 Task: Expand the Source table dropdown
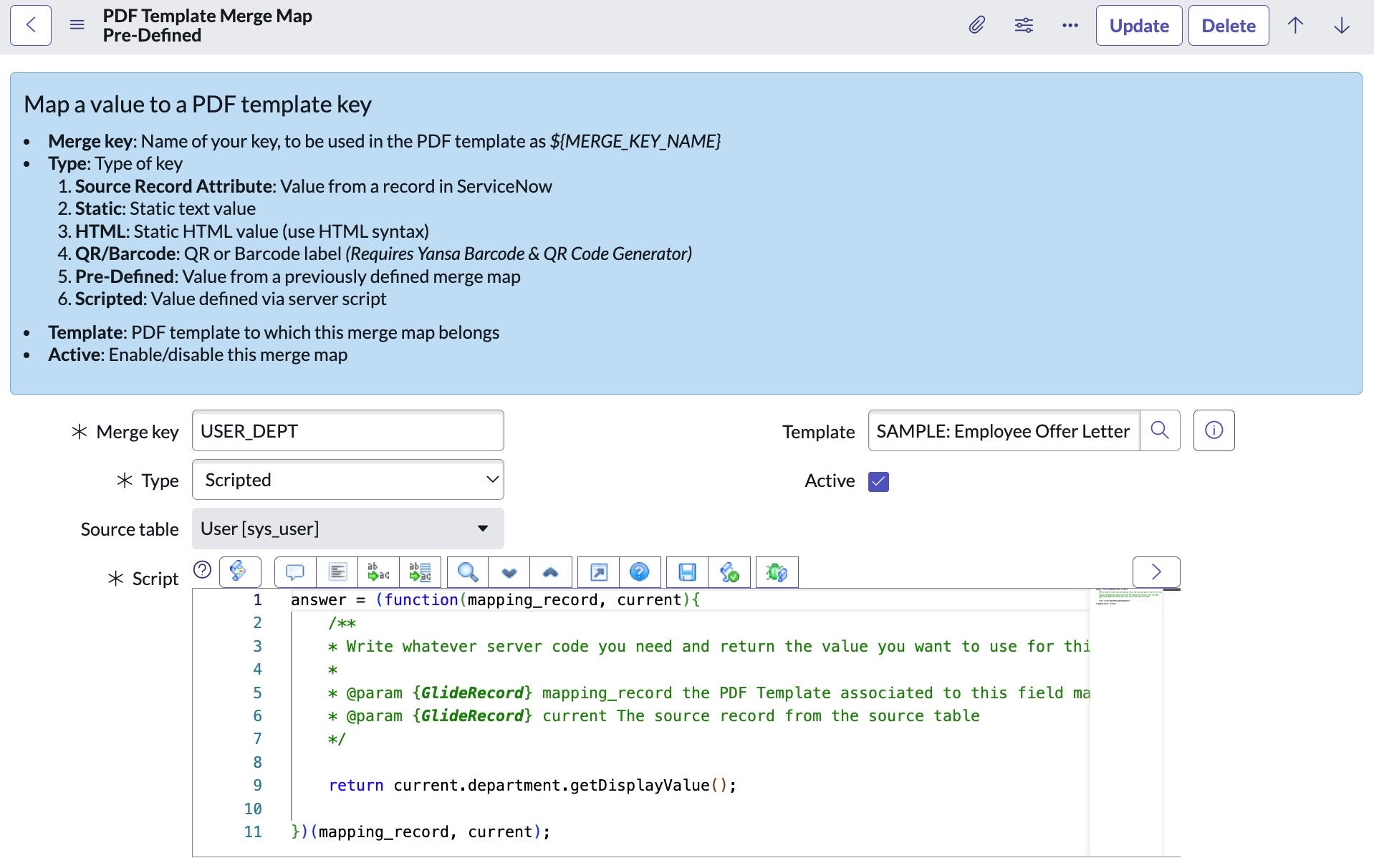point(348,529)
